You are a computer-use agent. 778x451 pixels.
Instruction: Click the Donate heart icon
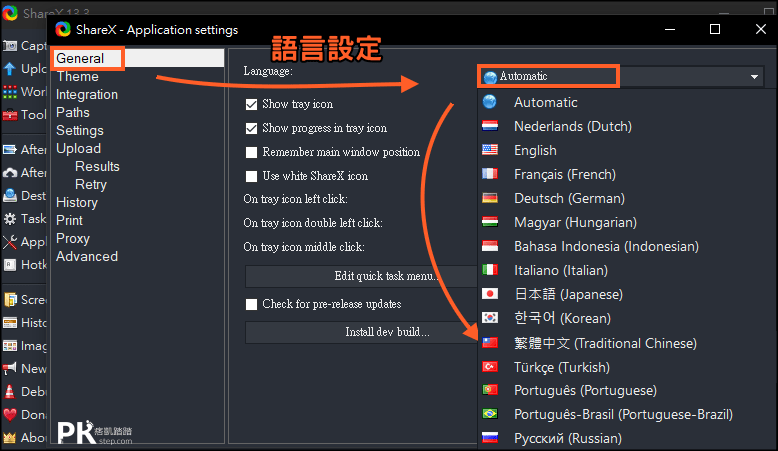[x=9, y=415]
